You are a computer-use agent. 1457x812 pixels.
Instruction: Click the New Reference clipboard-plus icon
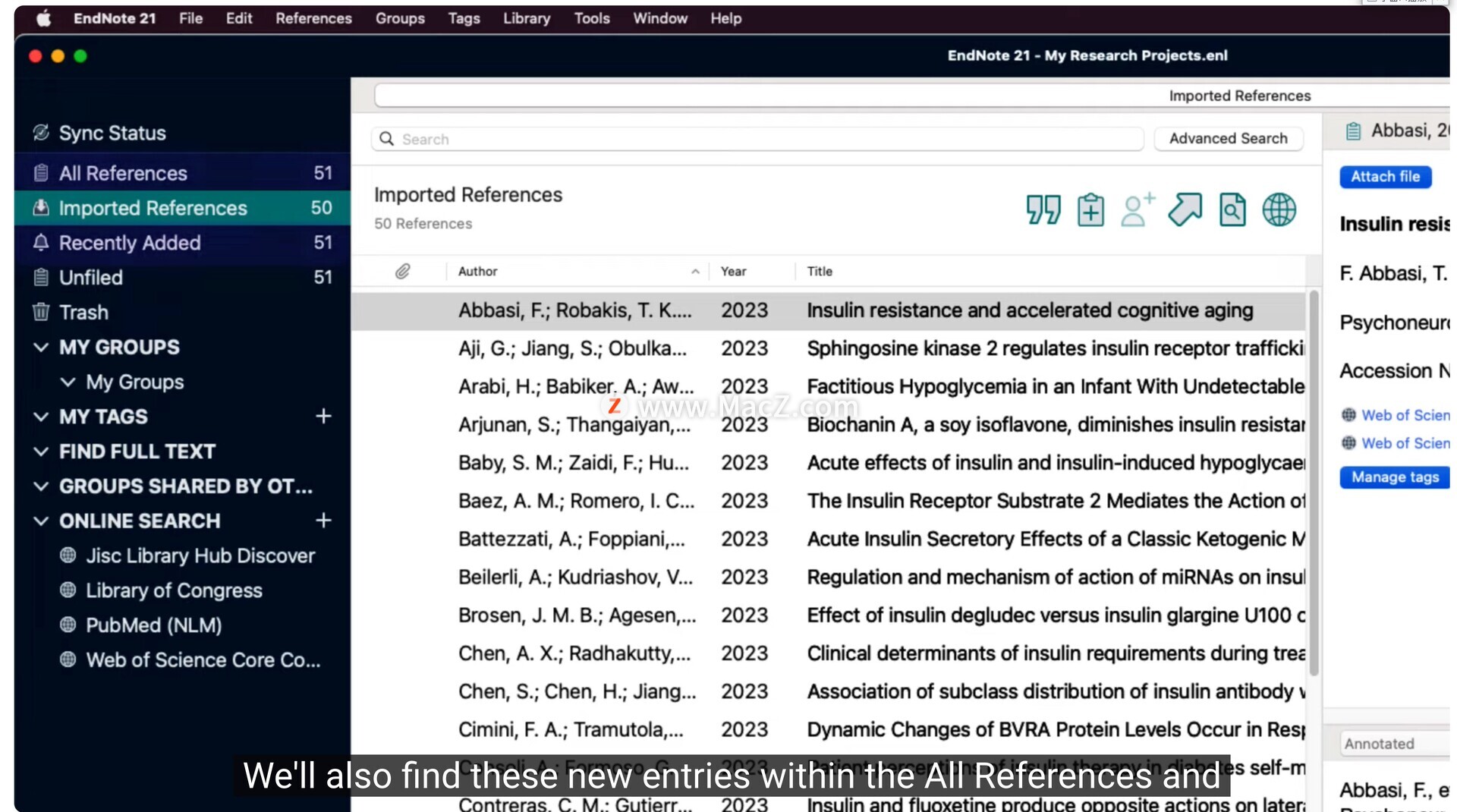(x=1090, y=209)
